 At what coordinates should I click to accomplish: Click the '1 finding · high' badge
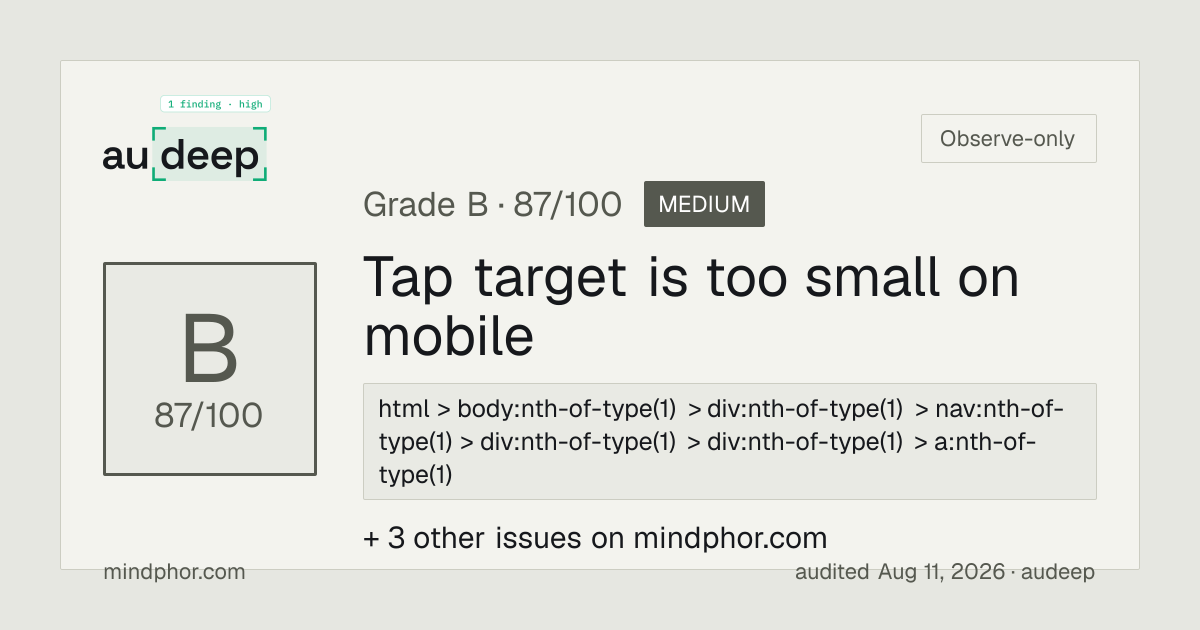click(215, 104)
